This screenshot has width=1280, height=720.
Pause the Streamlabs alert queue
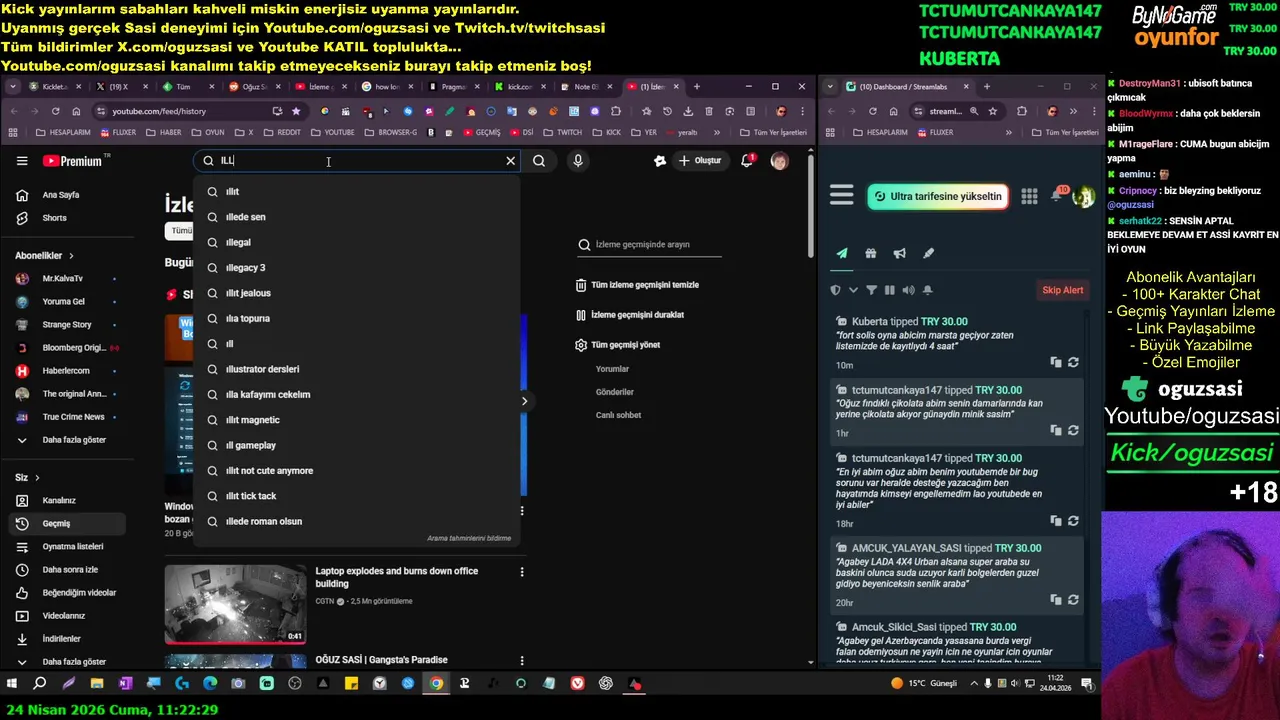coord(889,290)
